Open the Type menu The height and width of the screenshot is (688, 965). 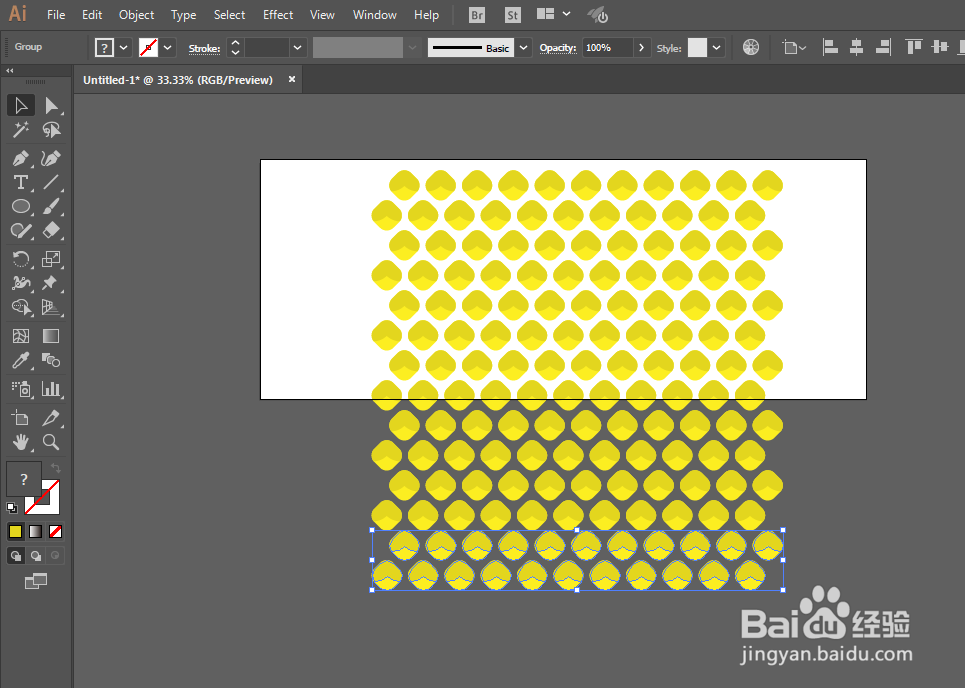[183, 15]
